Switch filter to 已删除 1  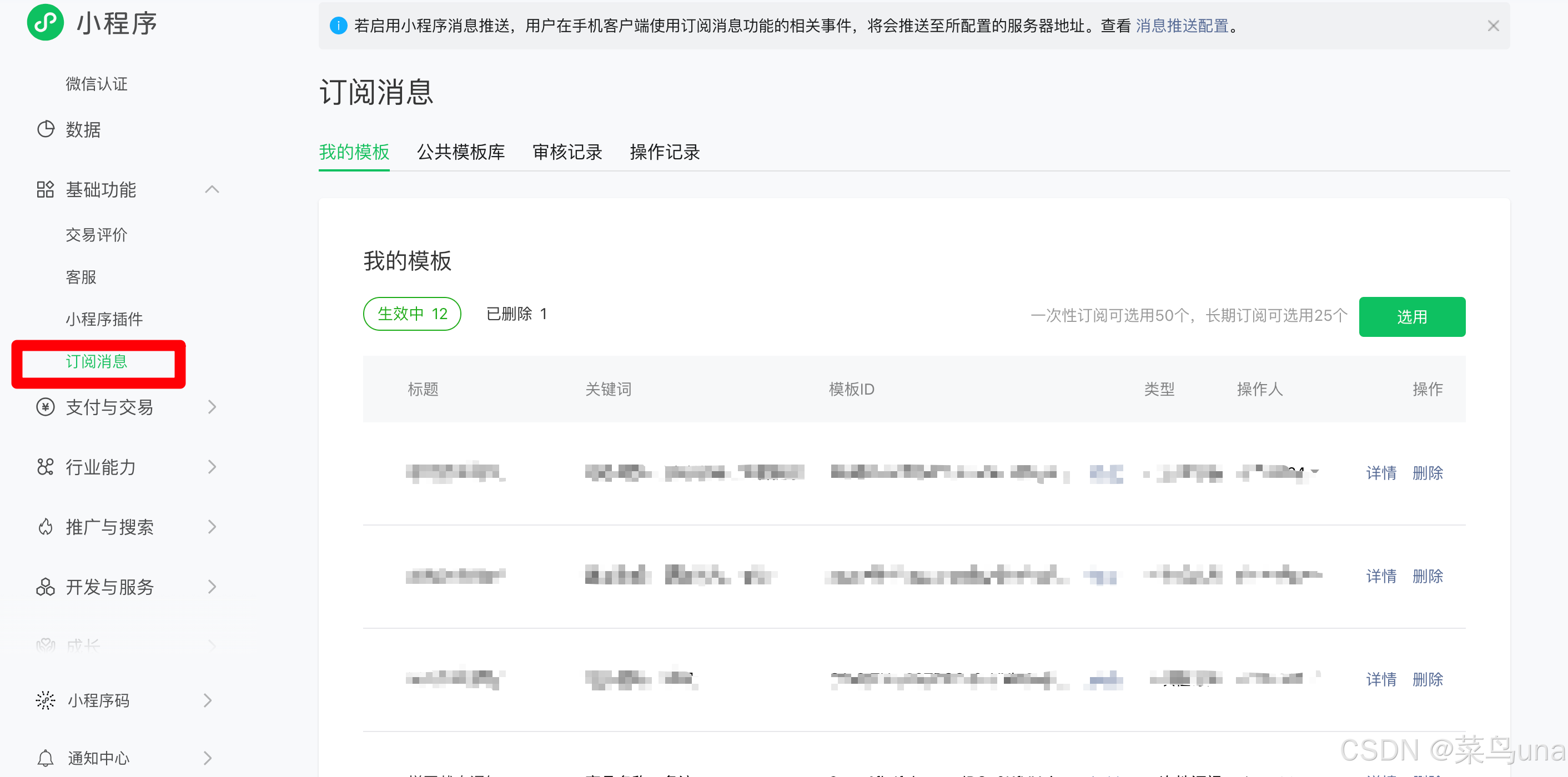[x=517, y=314]
